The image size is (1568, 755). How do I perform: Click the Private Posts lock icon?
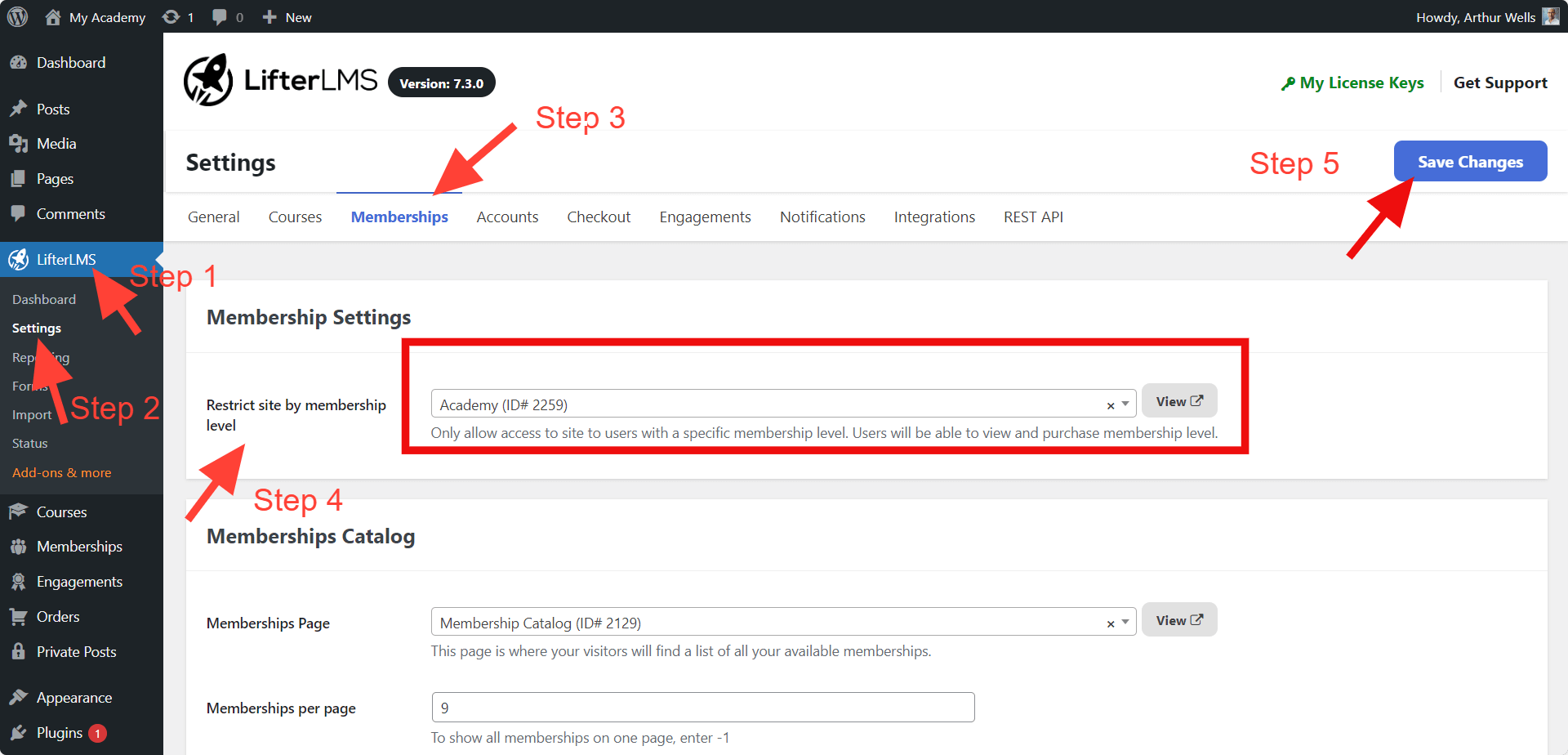18,651
